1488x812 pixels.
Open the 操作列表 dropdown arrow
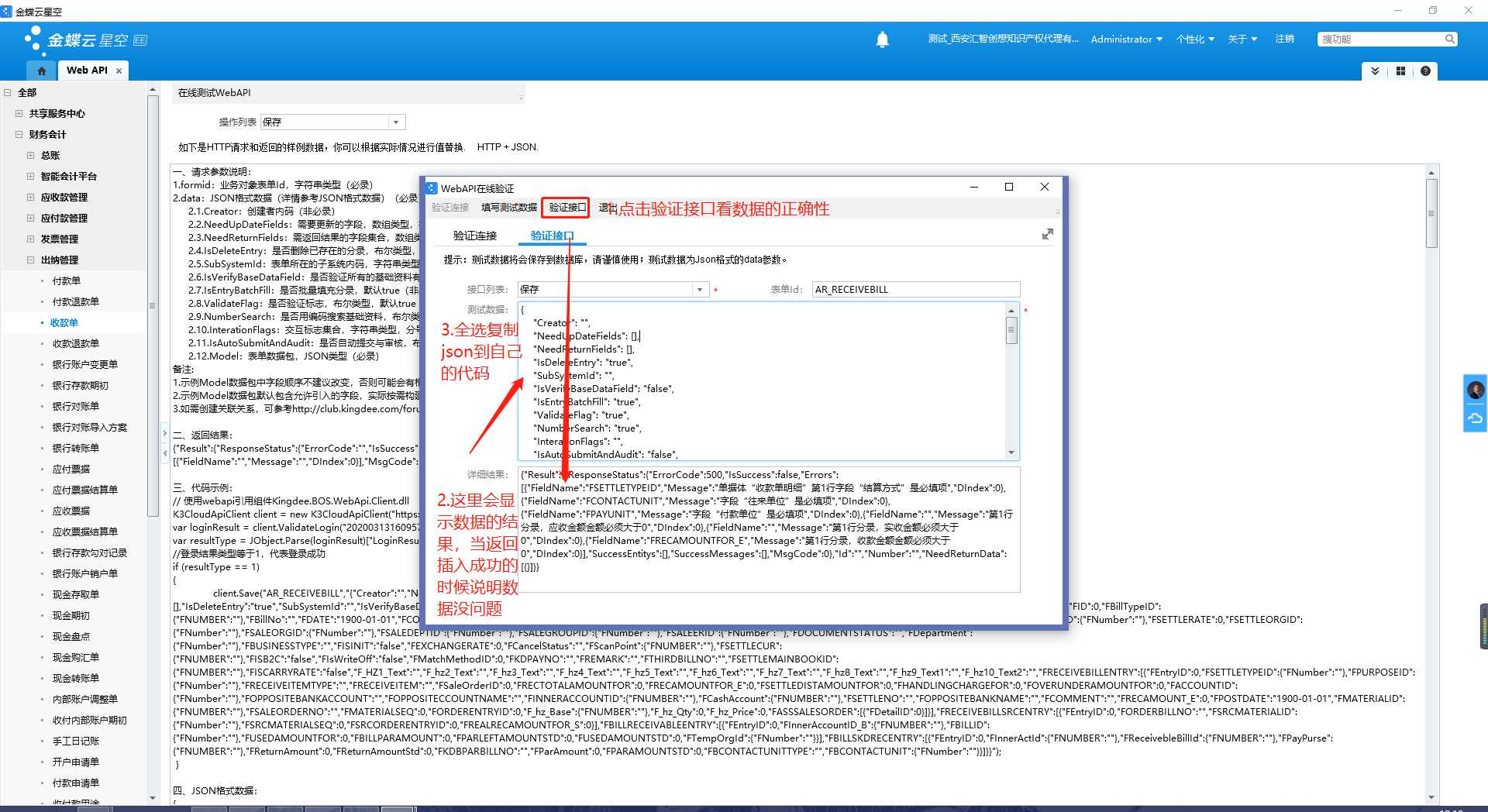point(396,122)
